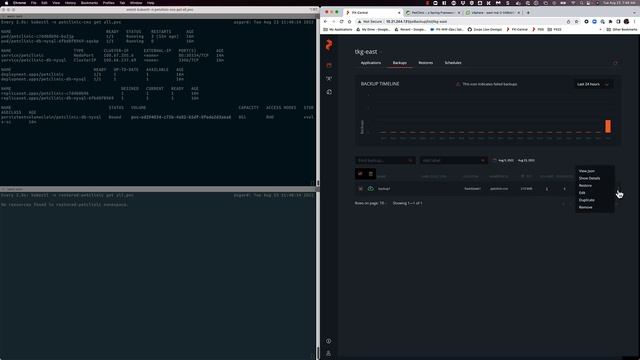640x360 pixels.
Task: Click the calendar icon before the date range
Action: tap(495, 160)
